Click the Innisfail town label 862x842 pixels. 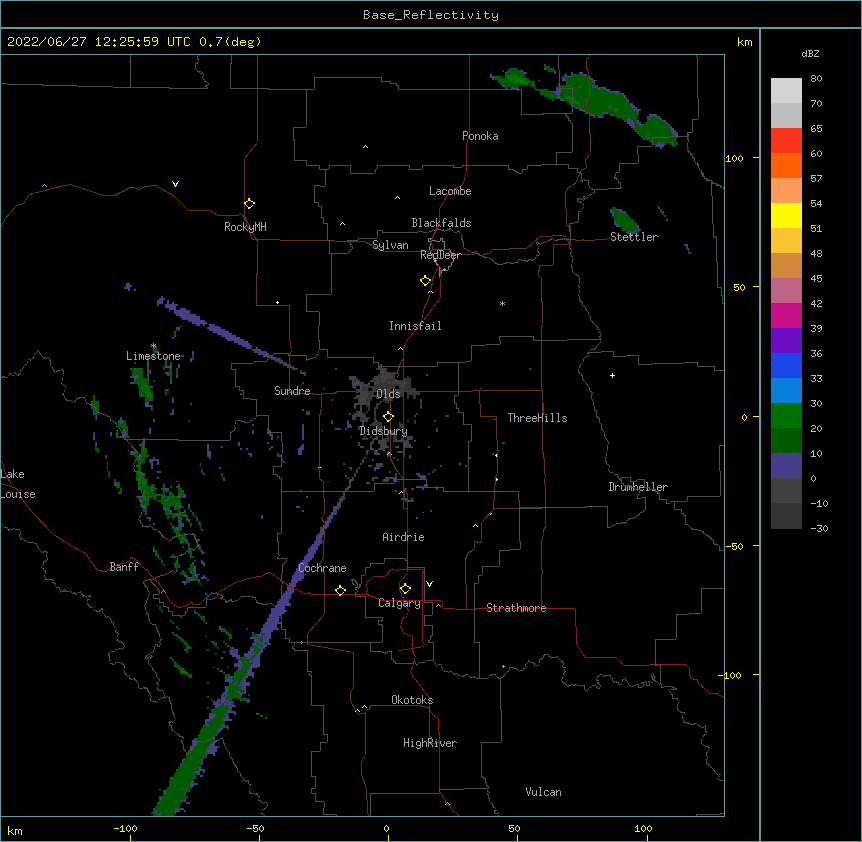click(x=415, y=326)
